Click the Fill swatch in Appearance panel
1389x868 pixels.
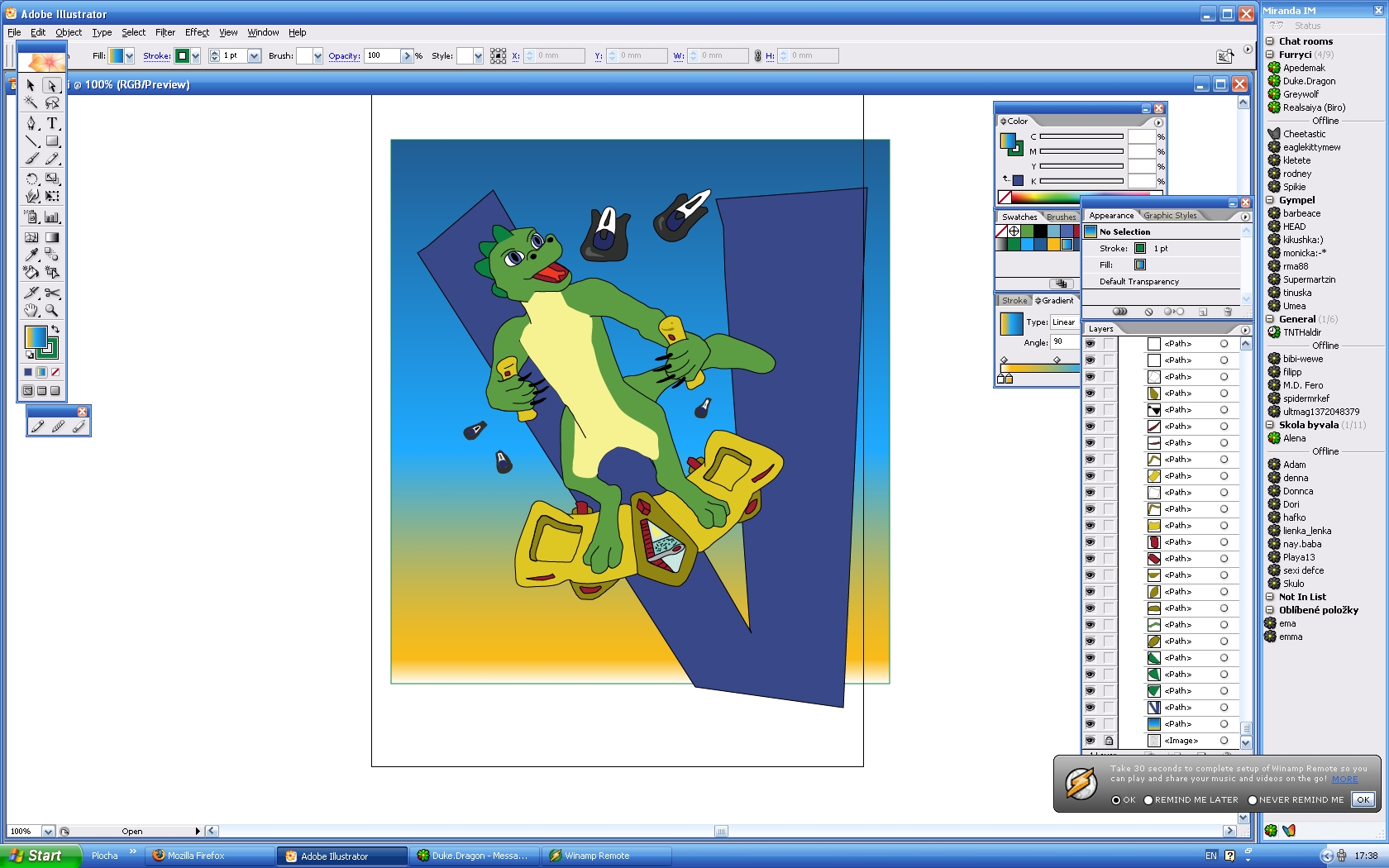click(1140, 265)
